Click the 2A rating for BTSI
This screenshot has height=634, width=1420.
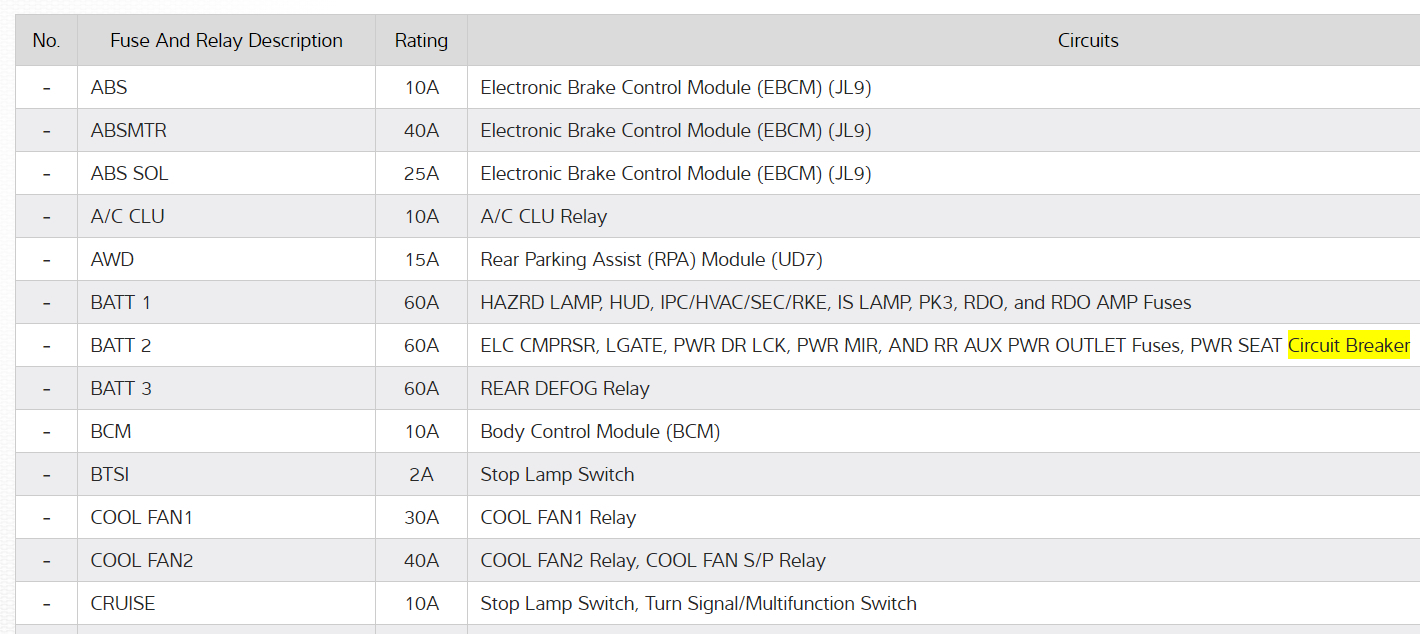click(x=421, y=475)
